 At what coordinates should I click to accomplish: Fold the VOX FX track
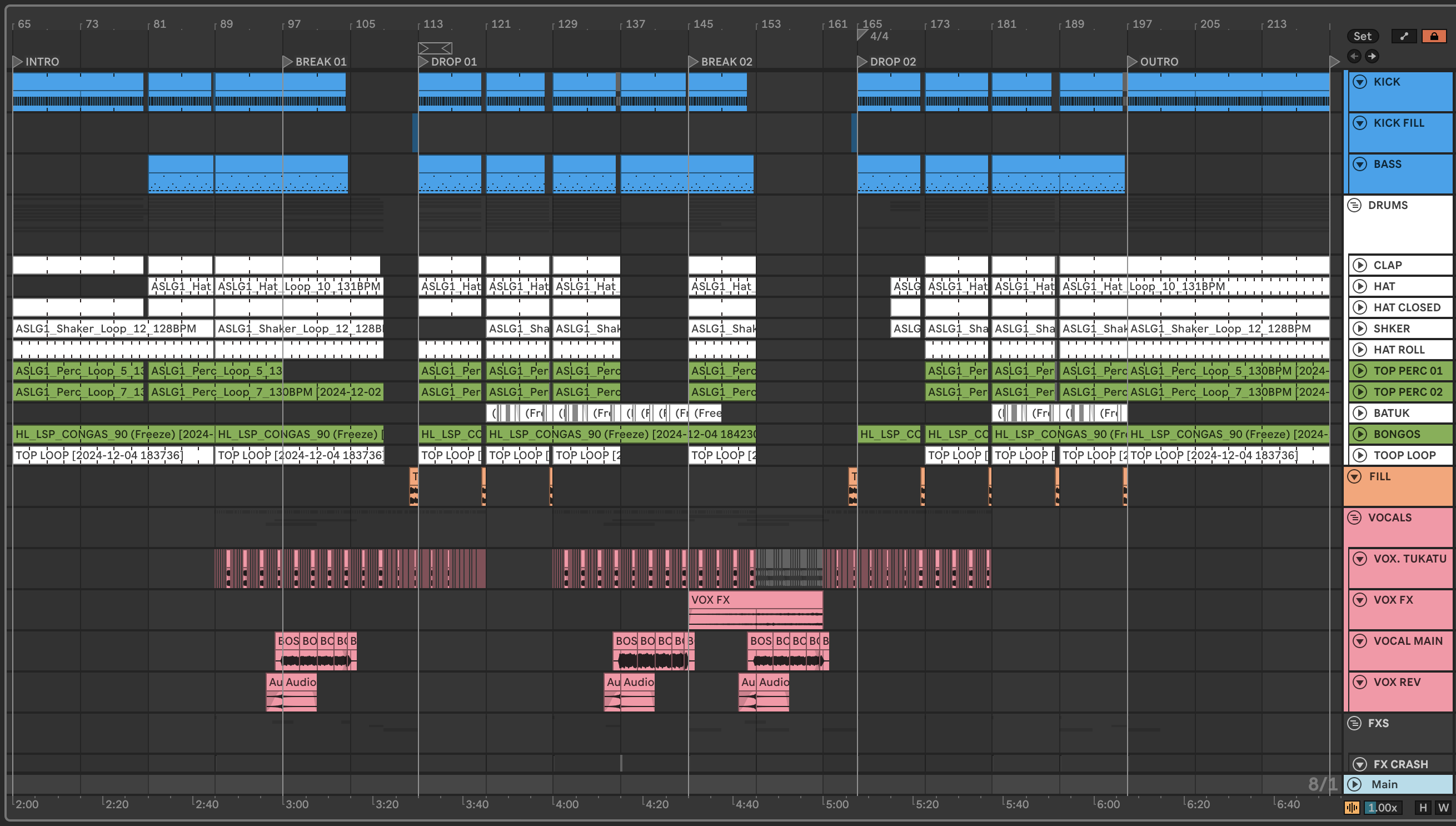(1359, 600)
